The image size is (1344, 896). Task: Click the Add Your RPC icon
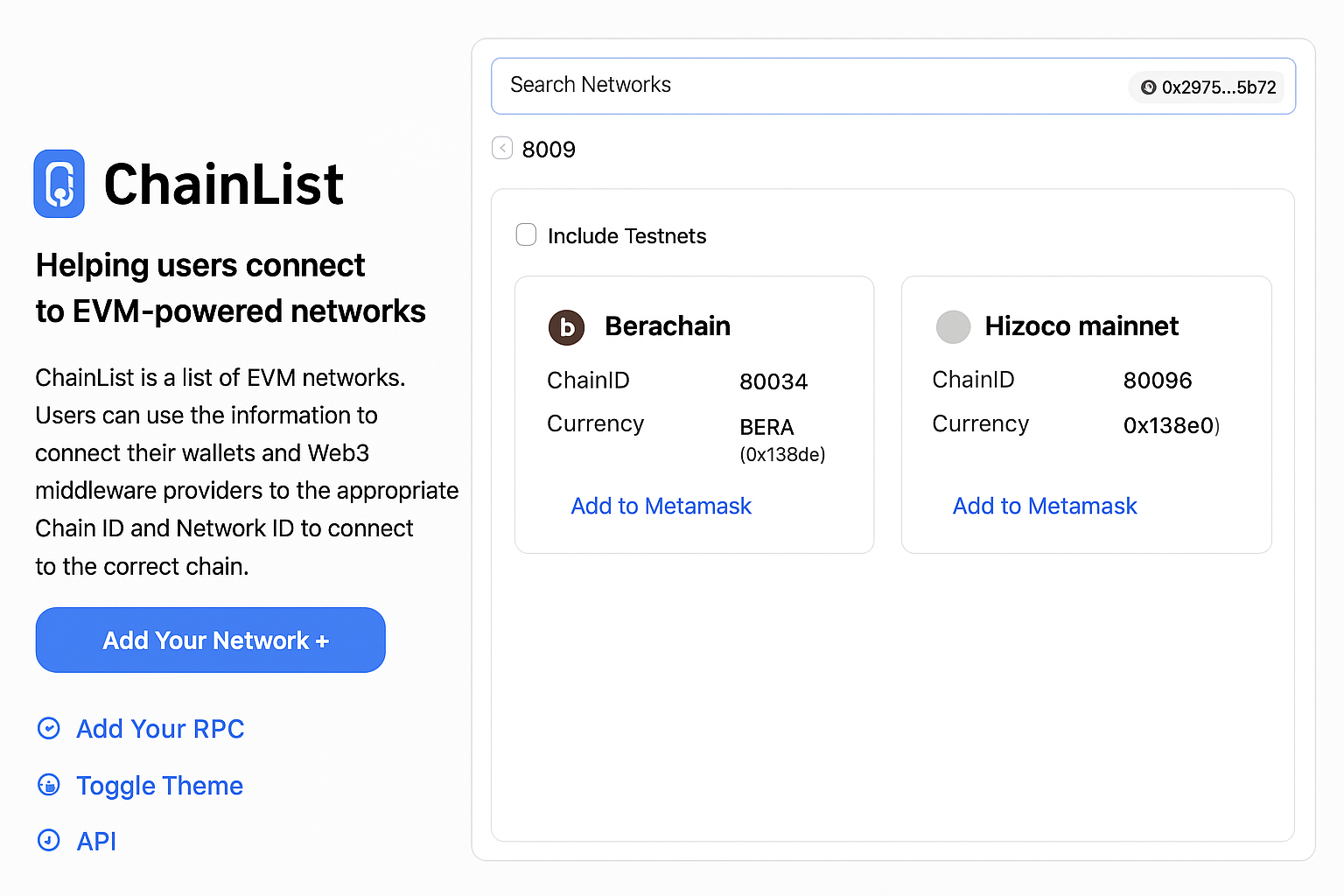(49, 728)
